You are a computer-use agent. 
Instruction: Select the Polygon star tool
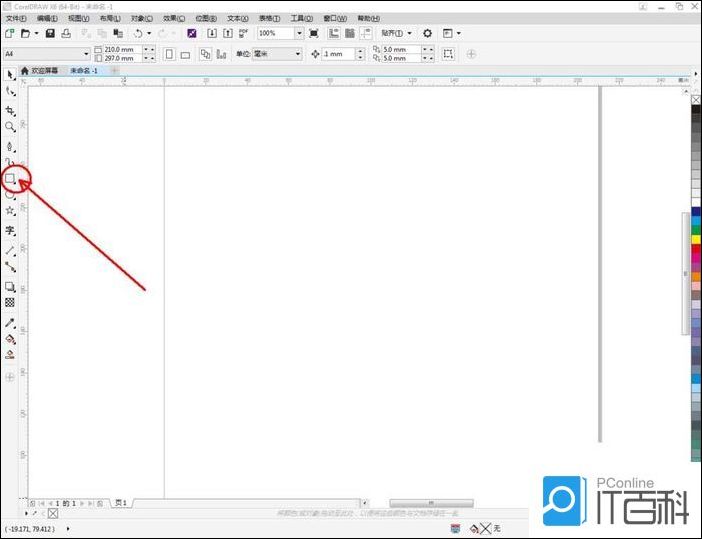(x=10, y=211)
